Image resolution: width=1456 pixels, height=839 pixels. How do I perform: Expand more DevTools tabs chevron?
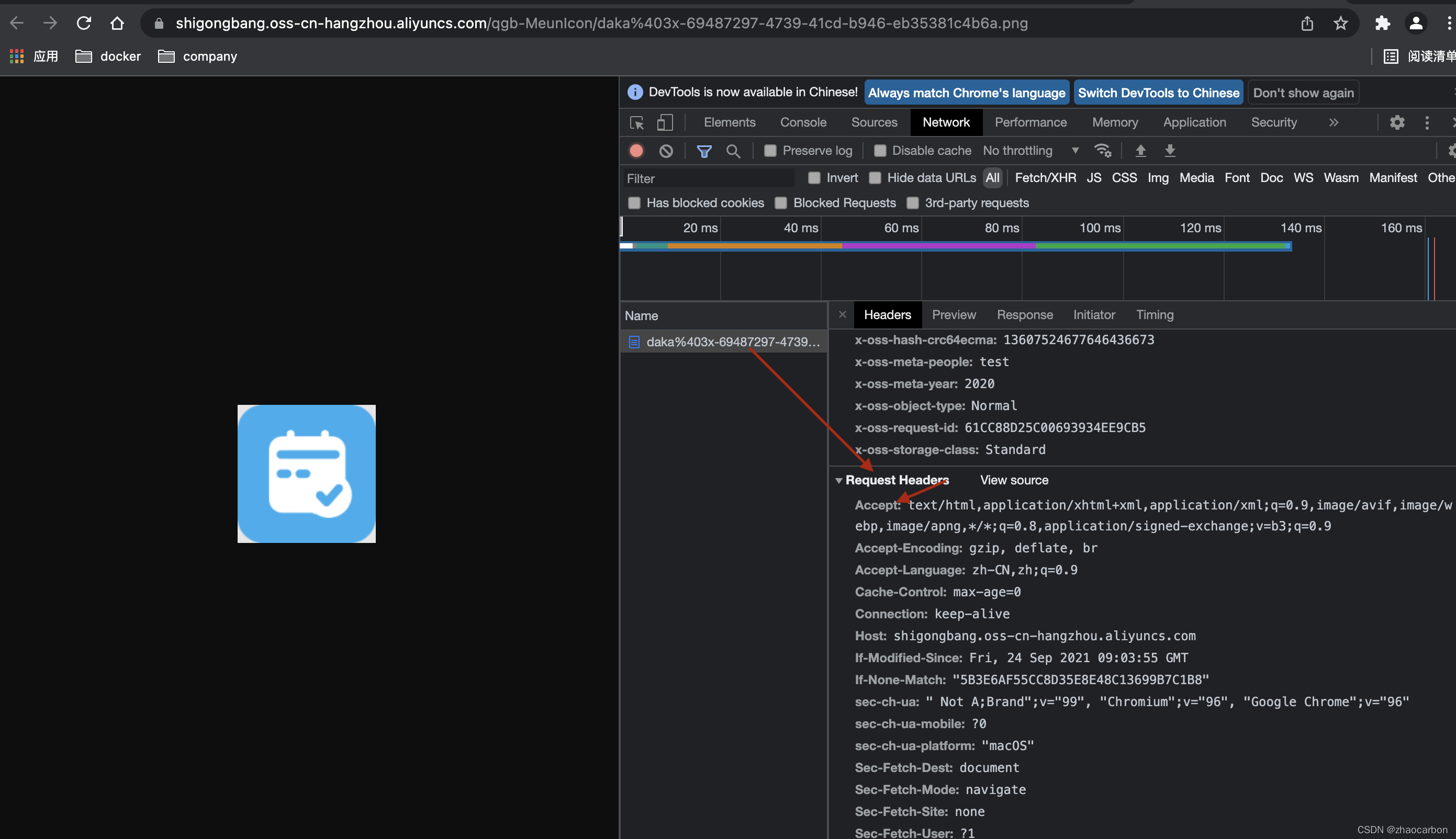pos(1333,122)
